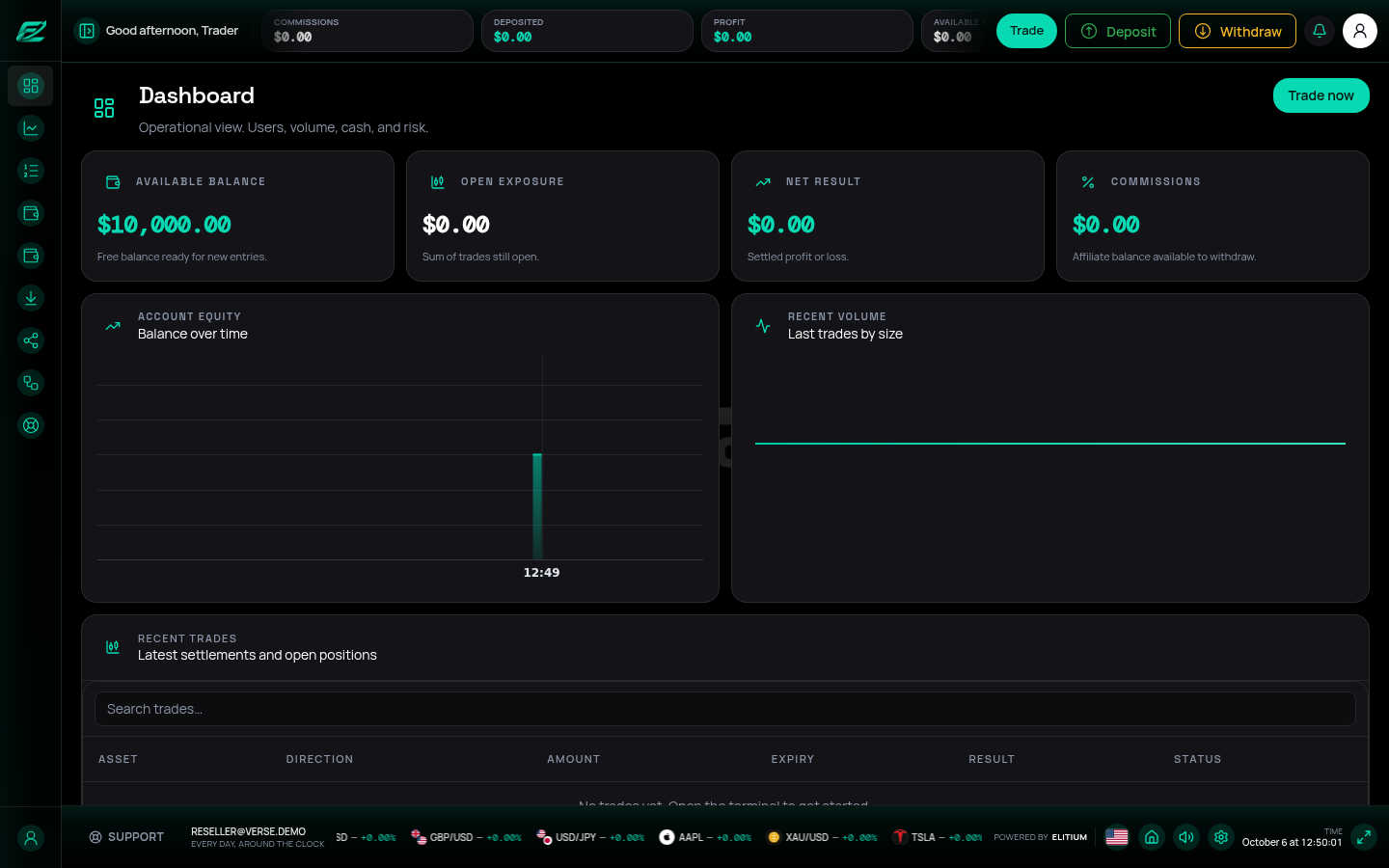The width and height of the screenshot is (1389, 868).
Task: Click the AMOUNT column header
Action: pos(574,760)
